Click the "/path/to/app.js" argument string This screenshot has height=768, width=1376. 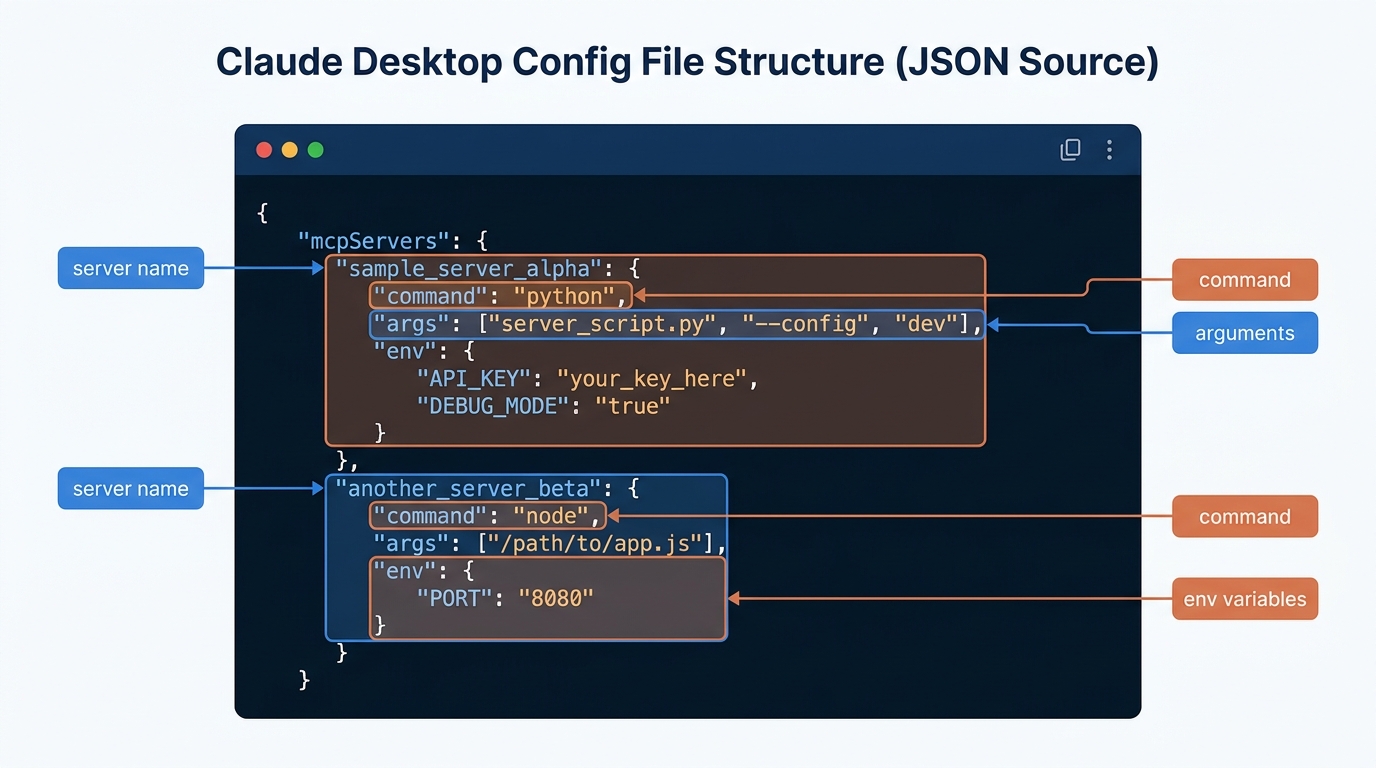[595, 544]
